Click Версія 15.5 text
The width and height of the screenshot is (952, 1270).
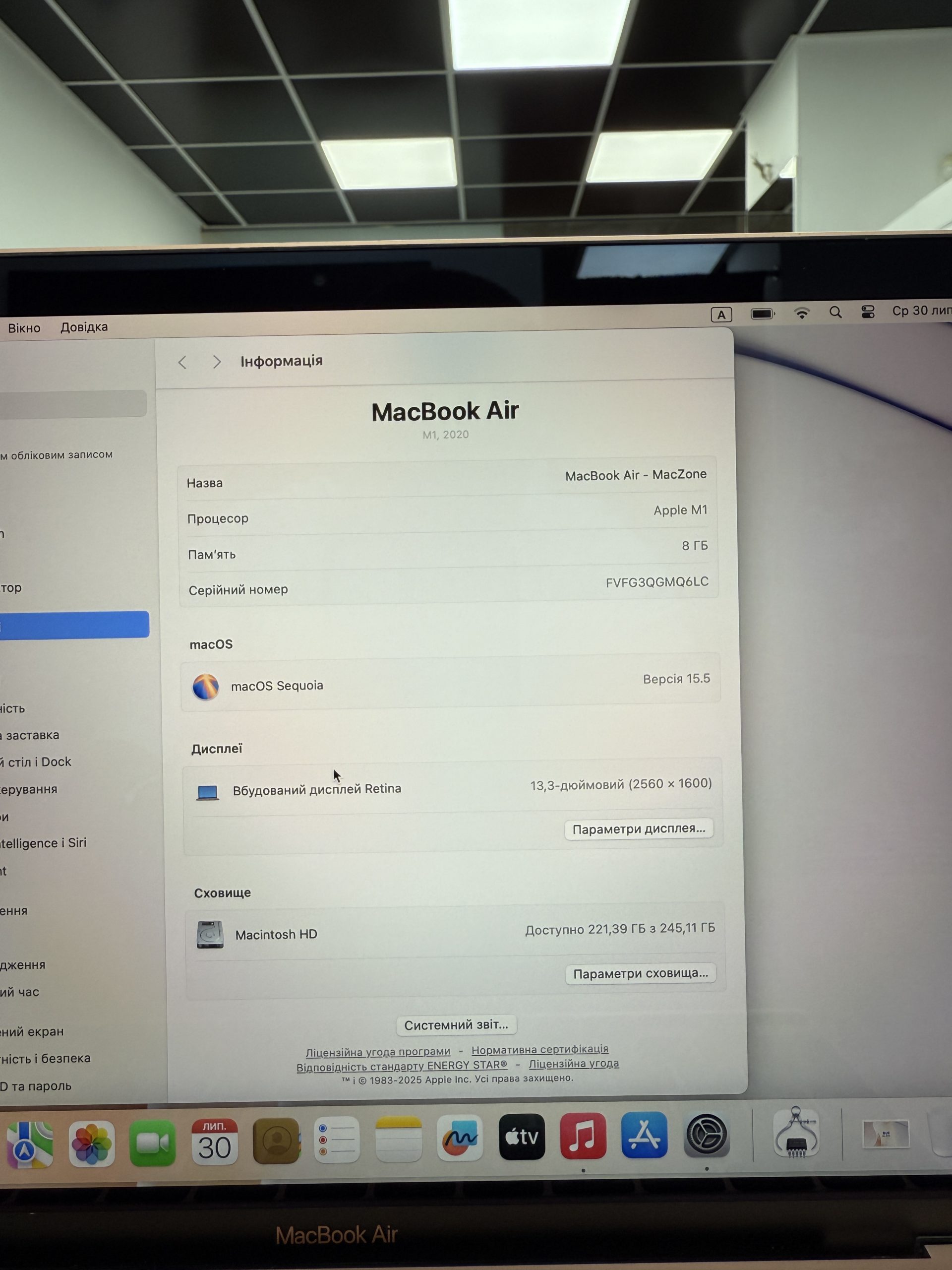[676, 679]
